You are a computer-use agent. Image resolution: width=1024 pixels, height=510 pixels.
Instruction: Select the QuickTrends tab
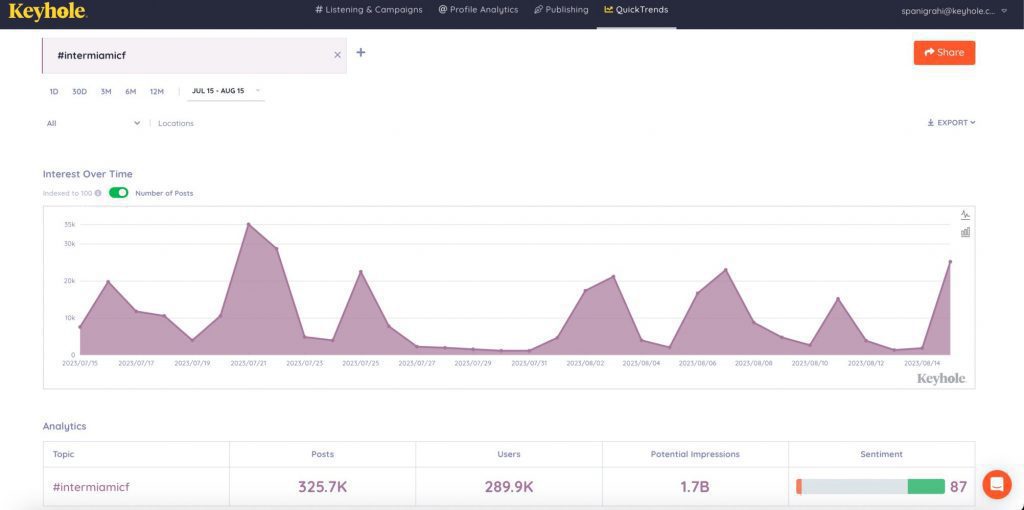(636, 10)
